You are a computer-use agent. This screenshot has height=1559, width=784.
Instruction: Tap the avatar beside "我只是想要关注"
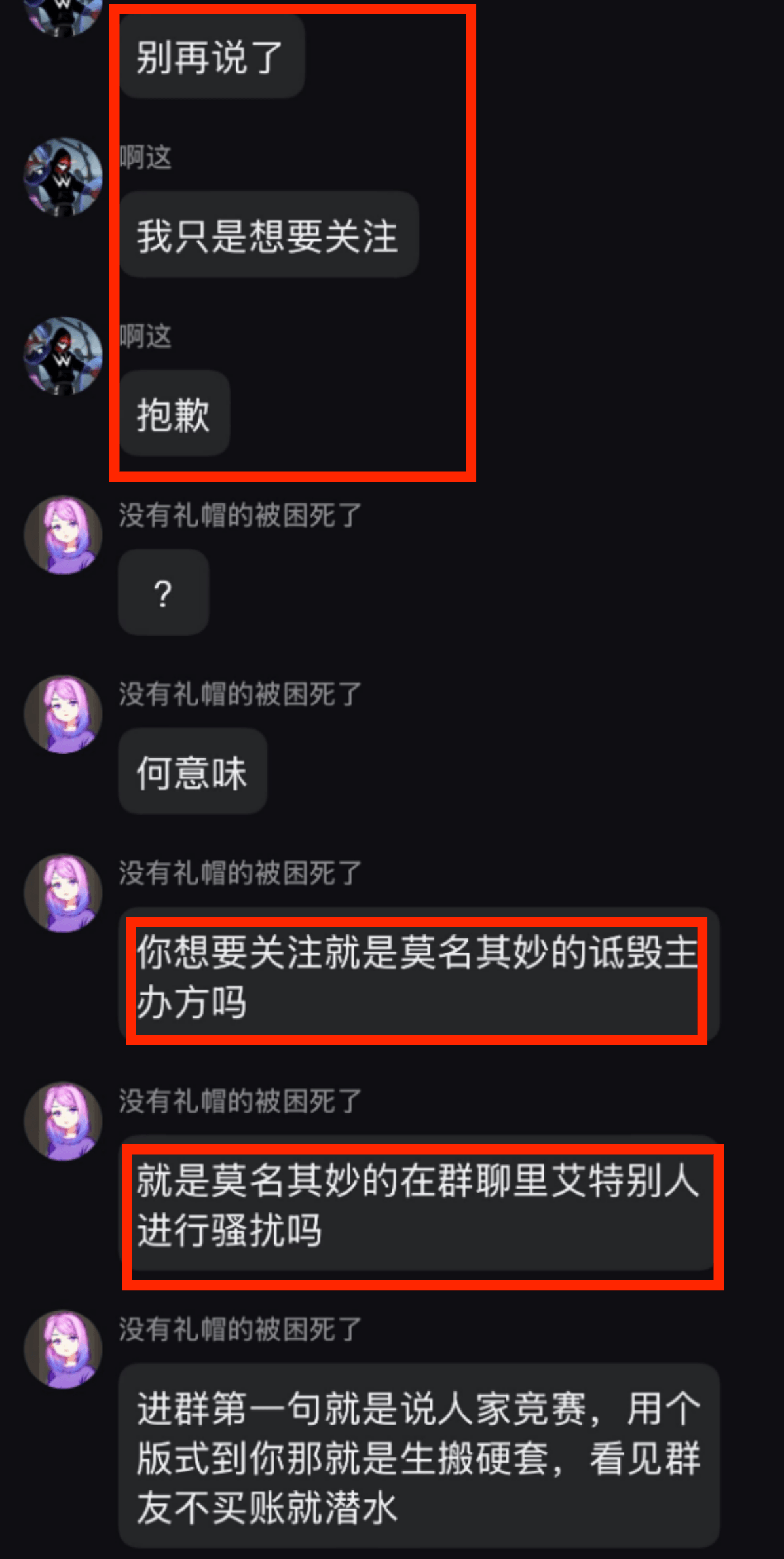pyautogui.click(x=63, y=177)
